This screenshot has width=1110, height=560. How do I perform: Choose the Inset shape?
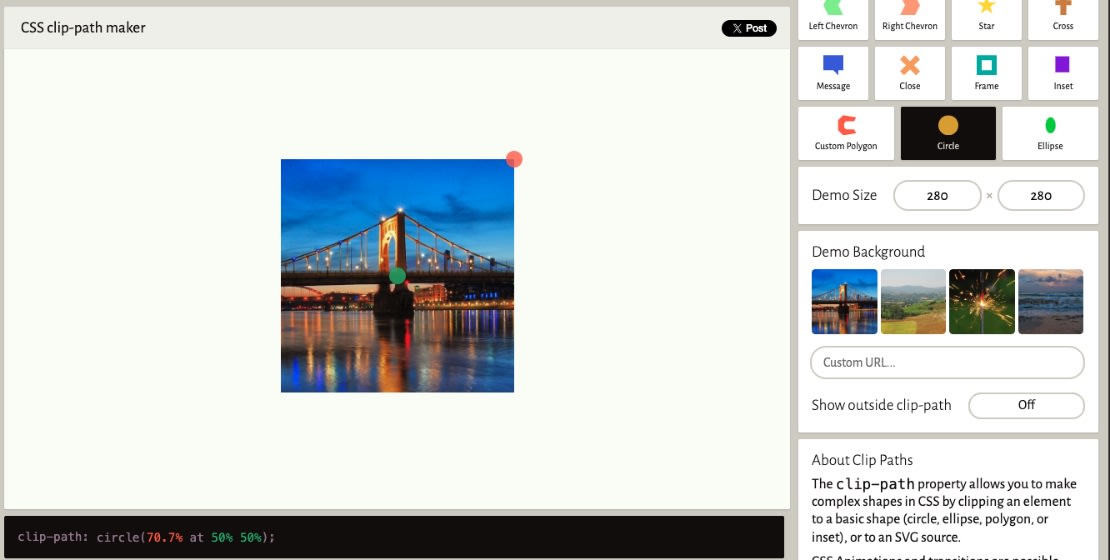point(1063,74)
